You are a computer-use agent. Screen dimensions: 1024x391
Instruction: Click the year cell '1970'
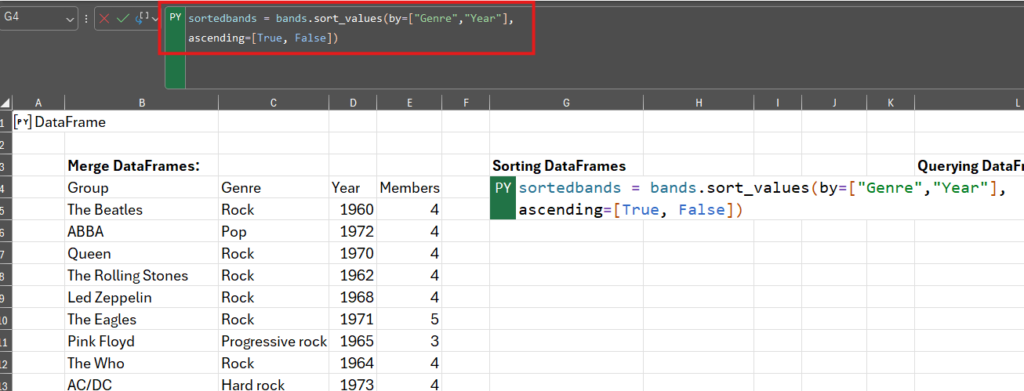click(x=353, y=254)
